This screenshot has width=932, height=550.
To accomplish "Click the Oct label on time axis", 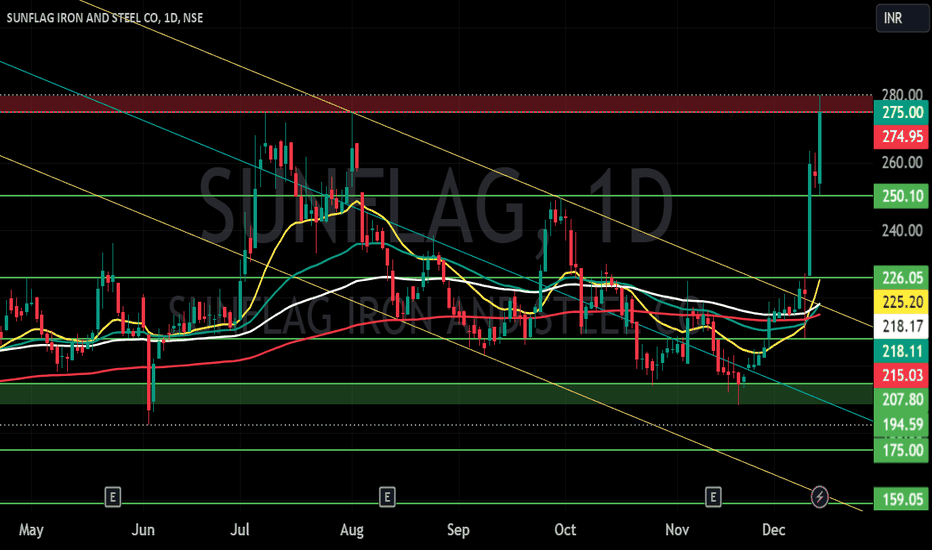I will pyautogui.click(x=565, y=530).
